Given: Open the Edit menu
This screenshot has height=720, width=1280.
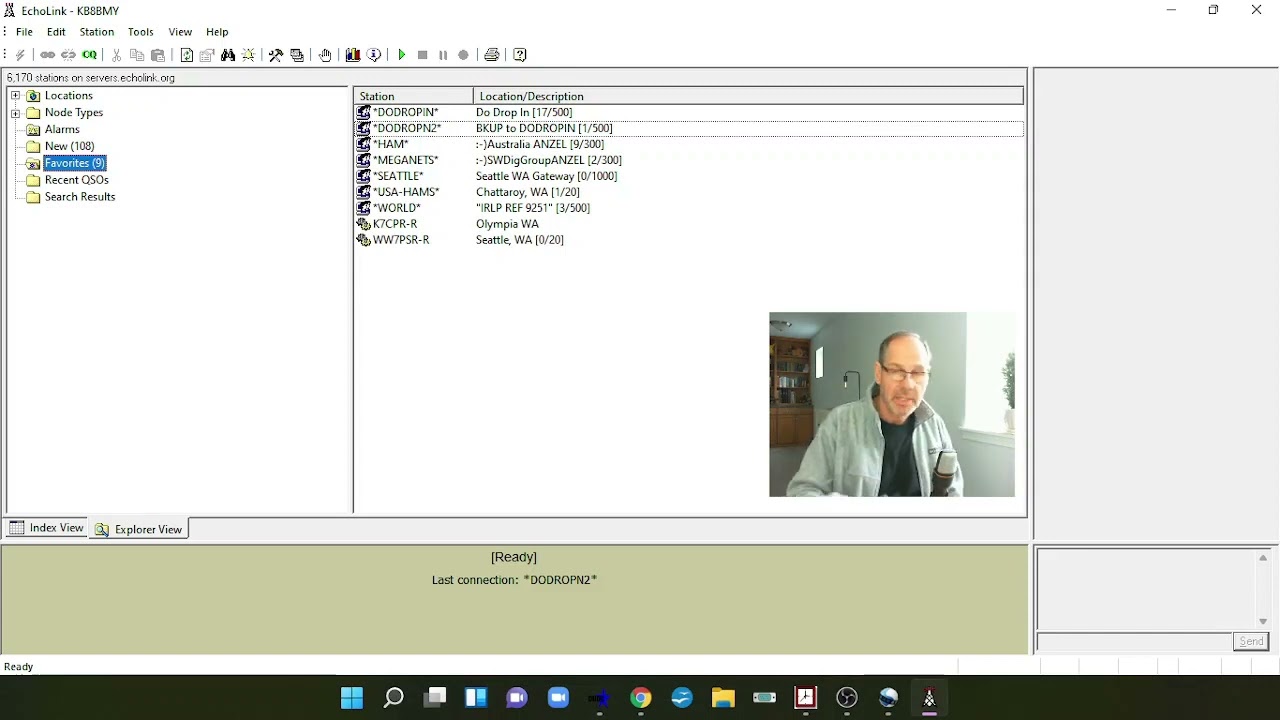Looking at the screenshot, I should pyautogui.click(x=56, y=32).
